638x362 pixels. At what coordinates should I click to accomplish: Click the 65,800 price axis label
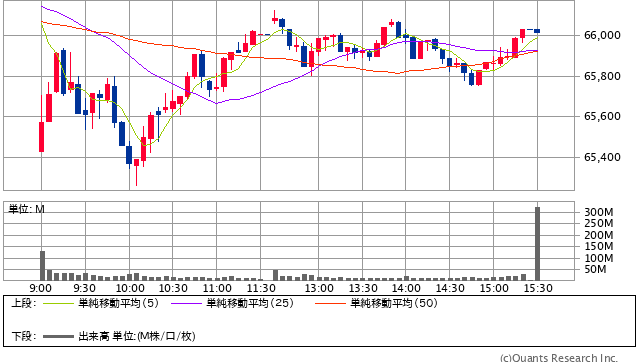point(602,76)
